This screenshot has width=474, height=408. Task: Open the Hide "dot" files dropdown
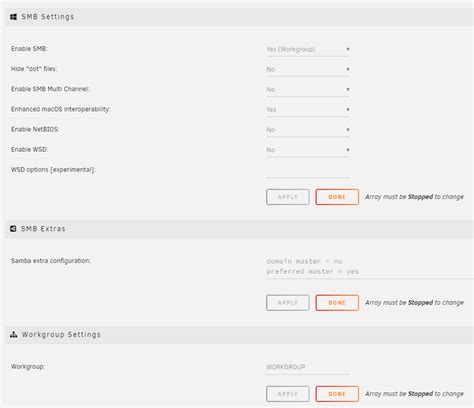tap(308, 69)
